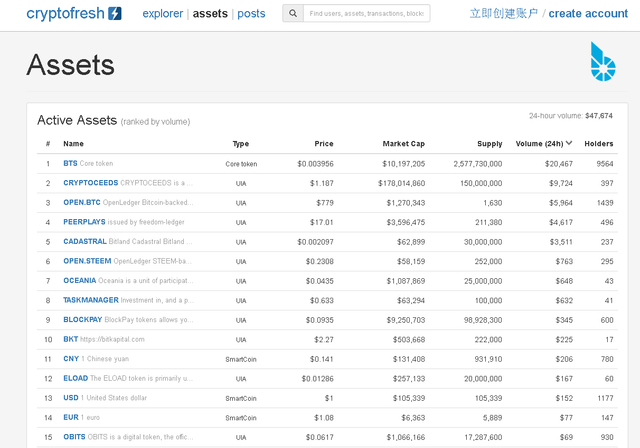
Task: Click the PEERPLAYS supply 211,380
Action: click(x=489, y=223)
